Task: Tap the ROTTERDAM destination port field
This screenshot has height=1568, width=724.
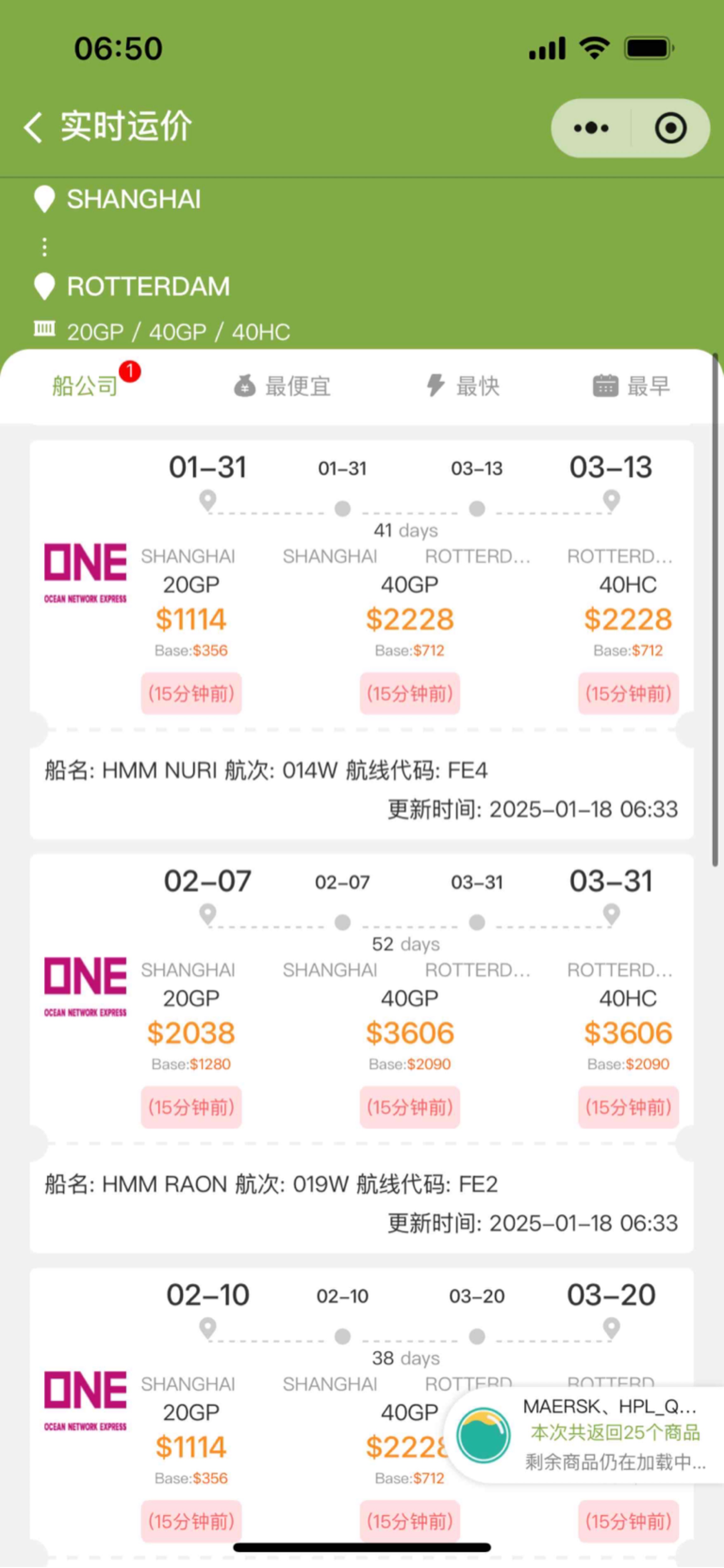Action: click(148, 287)
